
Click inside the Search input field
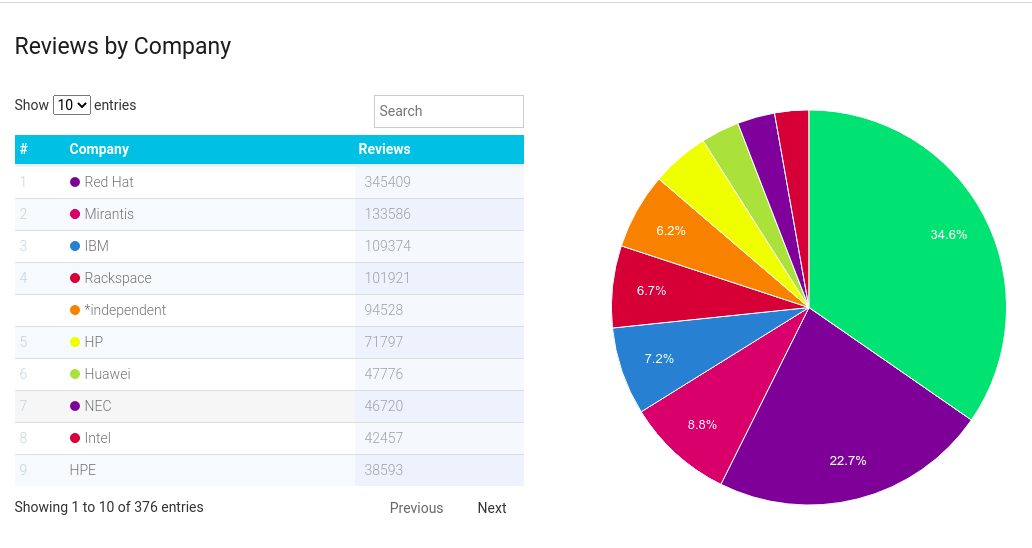pos(448,111)
